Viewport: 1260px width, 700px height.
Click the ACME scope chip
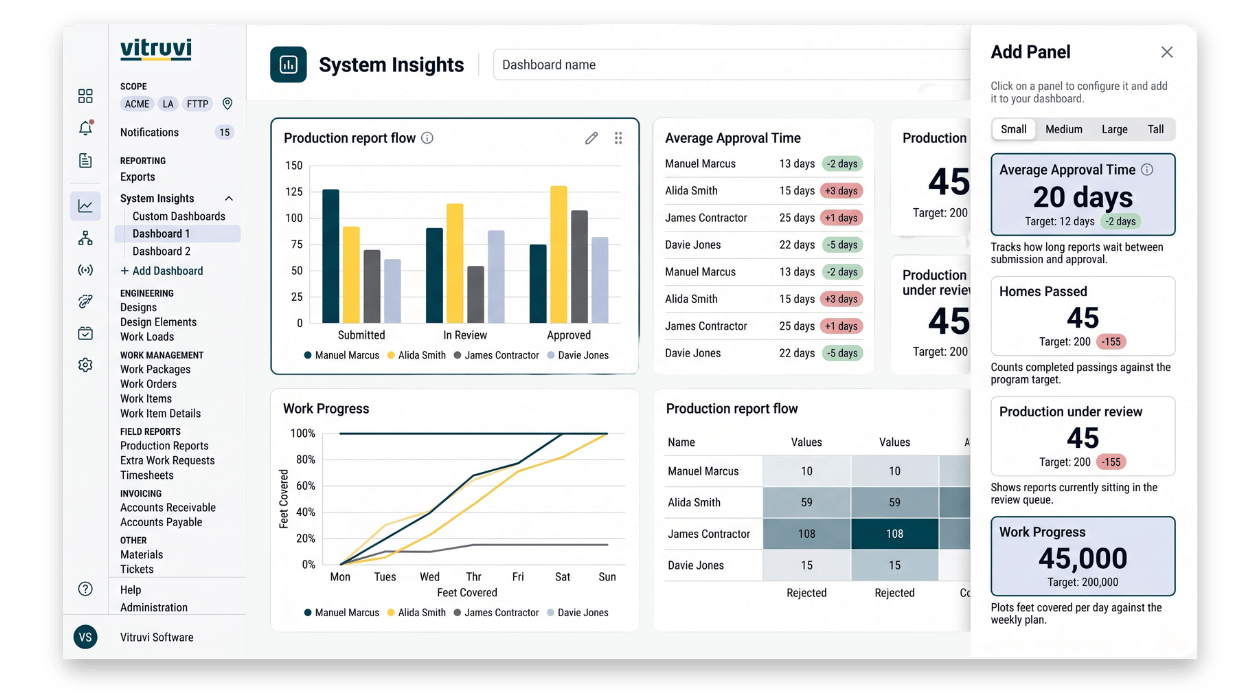click(x=137, y=104)
